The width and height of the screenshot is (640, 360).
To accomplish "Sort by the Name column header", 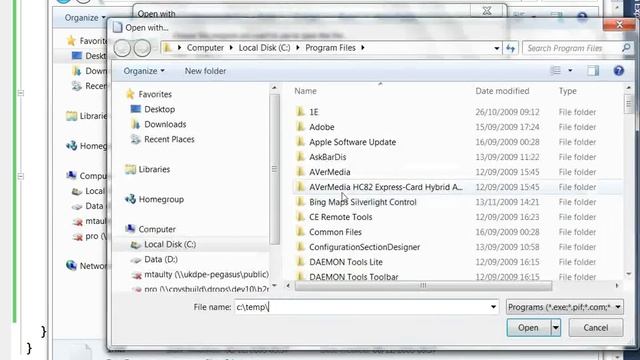I will [x=305, y=91].
